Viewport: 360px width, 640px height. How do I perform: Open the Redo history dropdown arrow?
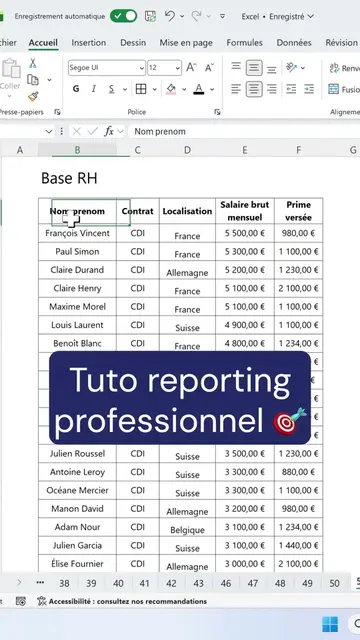click(x=209, y=16)
